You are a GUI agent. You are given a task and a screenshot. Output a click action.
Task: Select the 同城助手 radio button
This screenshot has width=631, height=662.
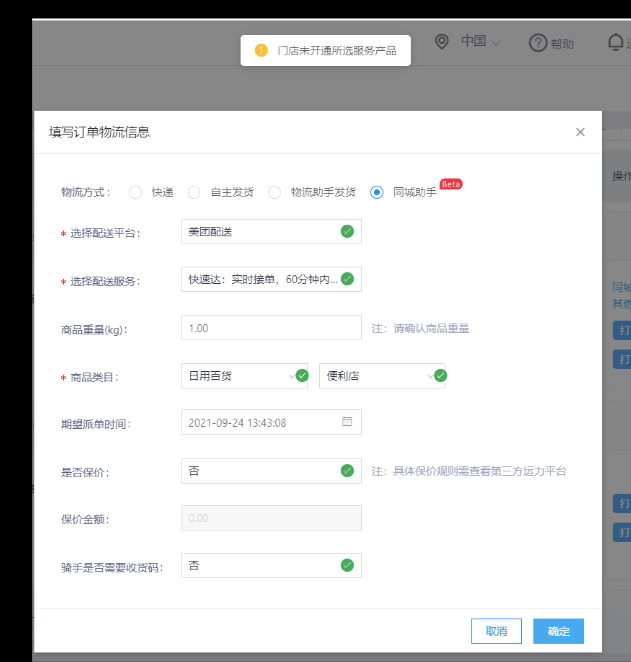click(x=376, y=193)
